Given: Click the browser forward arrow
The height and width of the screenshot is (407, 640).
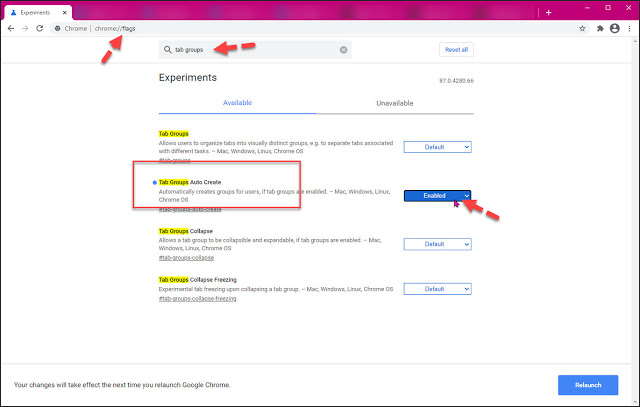Looking at the screenshot, I should click(25, 28).
